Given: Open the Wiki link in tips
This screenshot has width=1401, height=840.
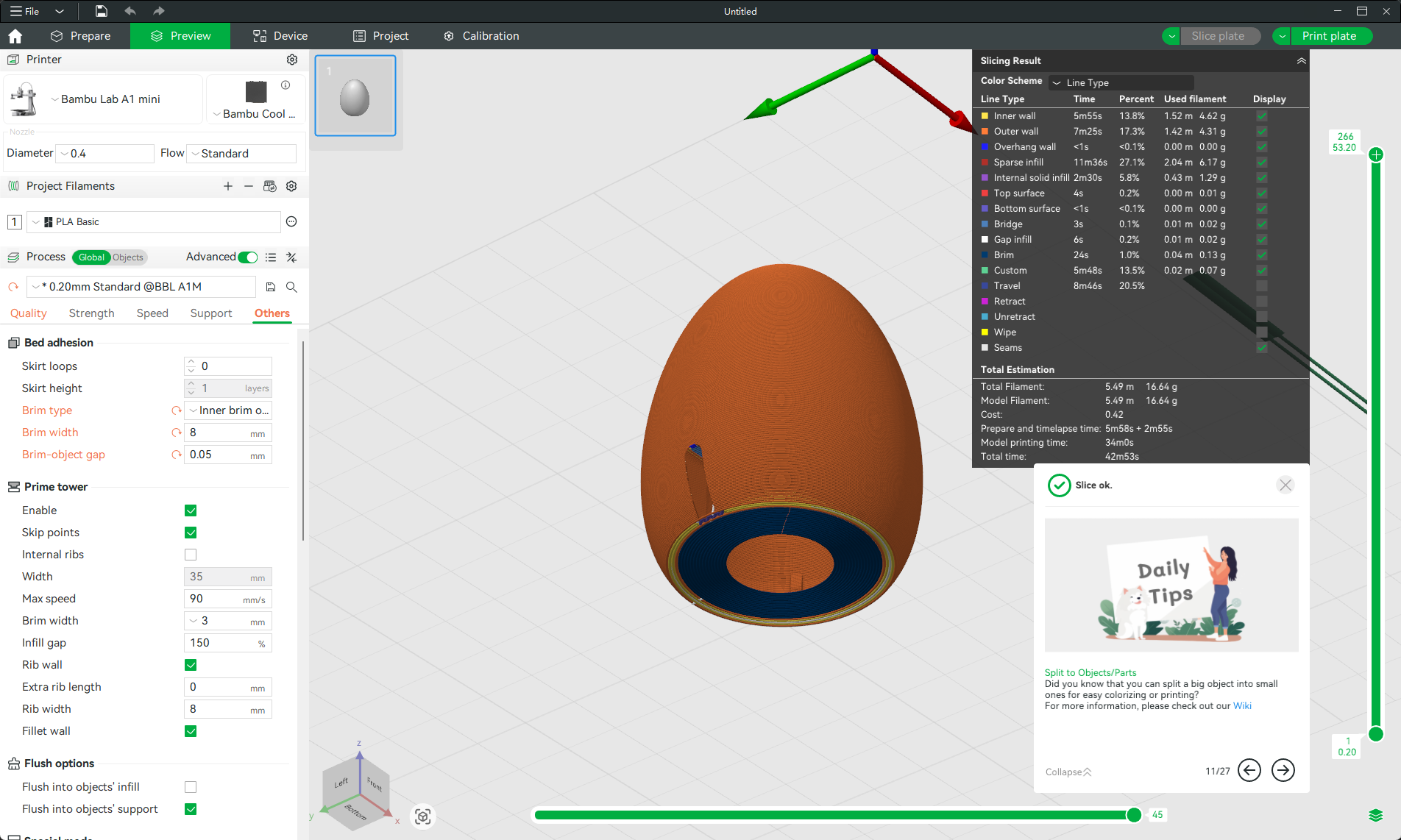Looking at the screenshot, I should click(1241, 706).
